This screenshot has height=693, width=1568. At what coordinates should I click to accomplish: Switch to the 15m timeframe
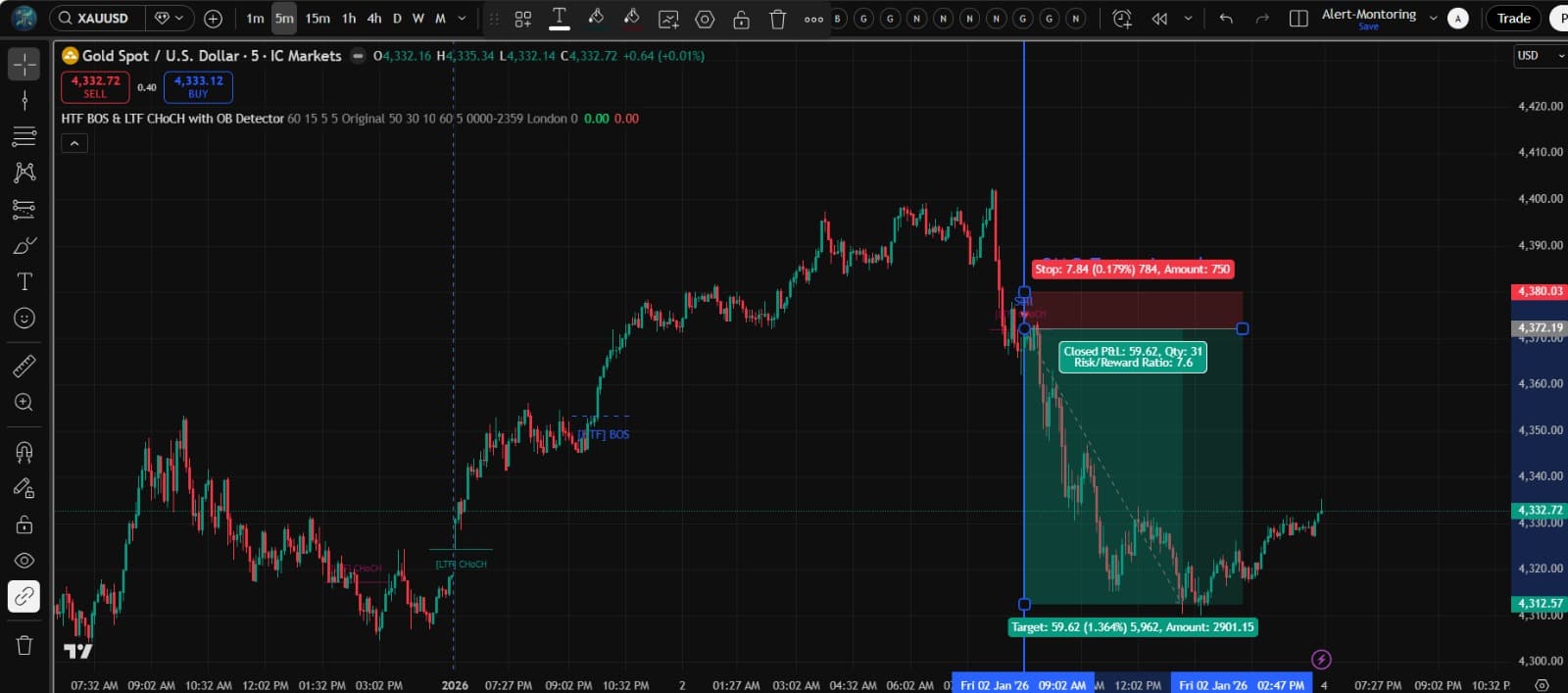tap(318, 18)
